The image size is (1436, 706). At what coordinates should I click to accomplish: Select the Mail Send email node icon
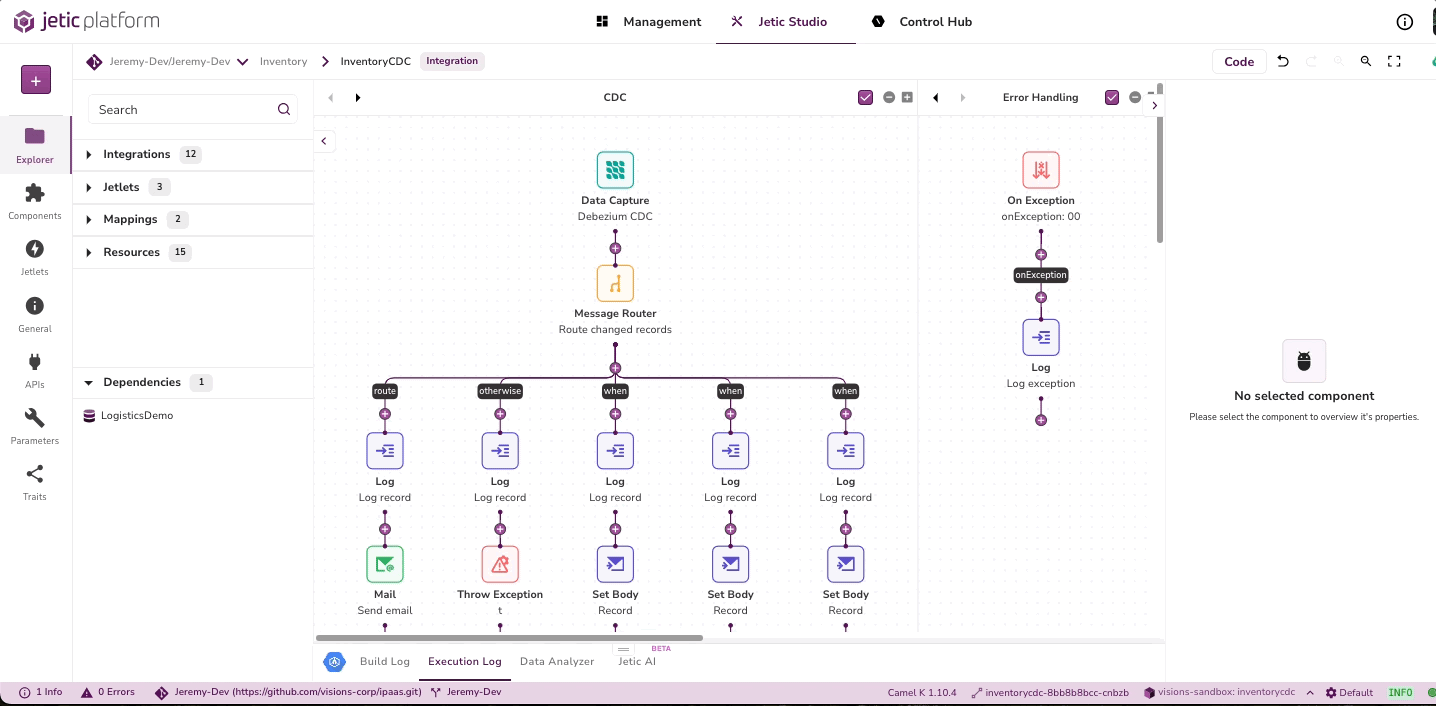[385, 564]
